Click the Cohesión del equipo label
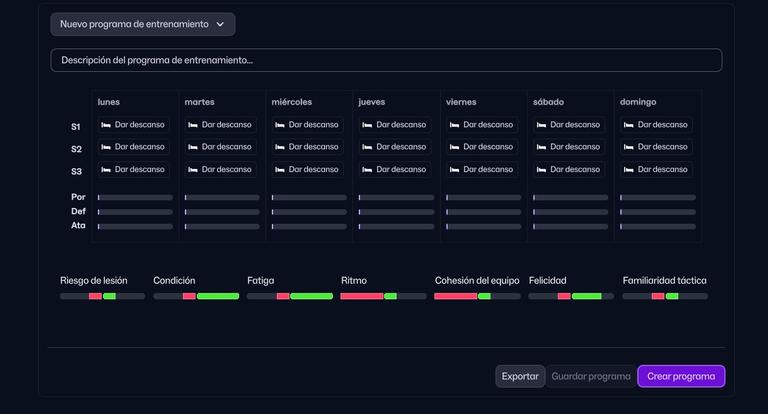 pos(477,281)
